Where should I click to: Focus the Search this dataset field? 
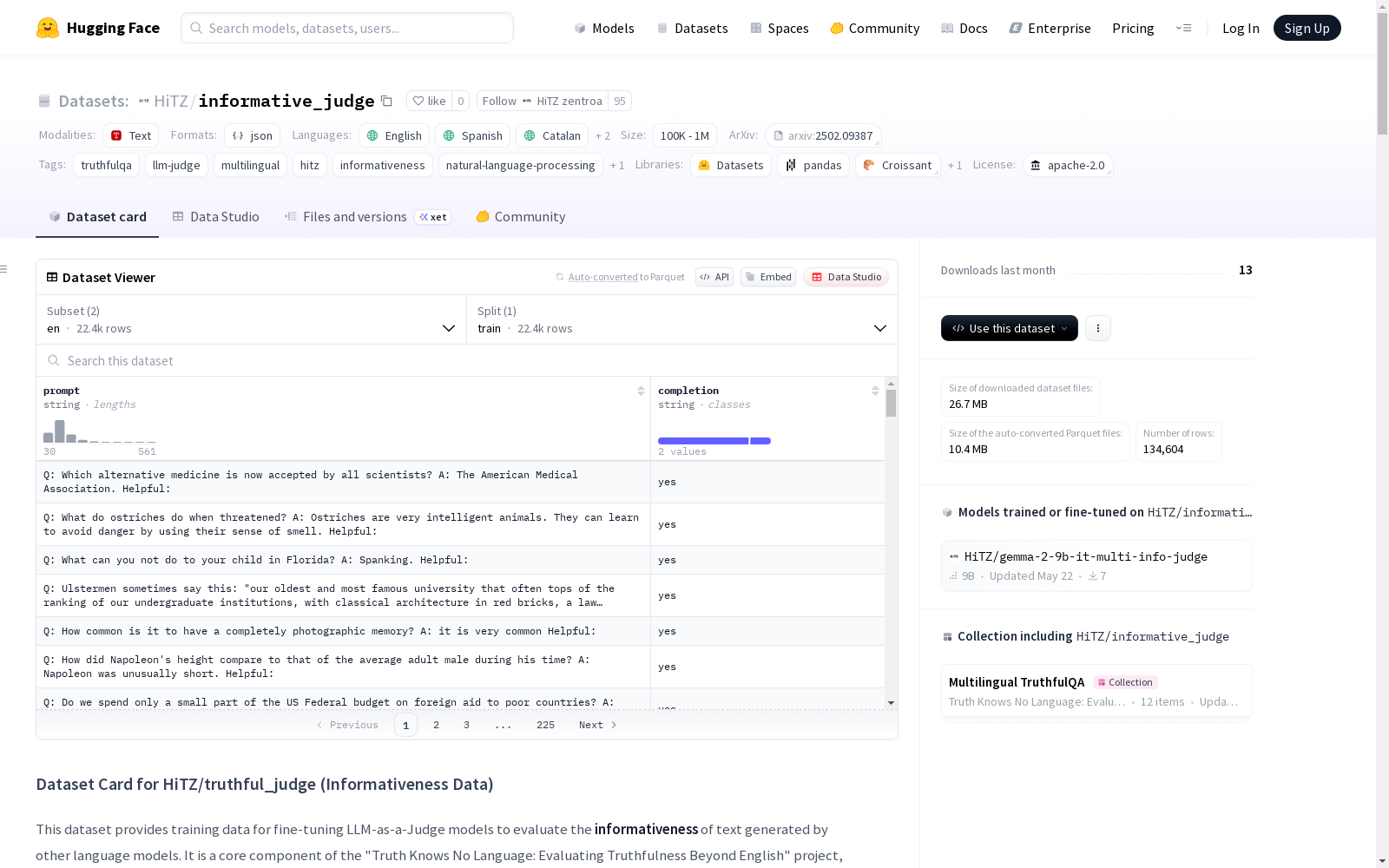(x=467, y=360)
